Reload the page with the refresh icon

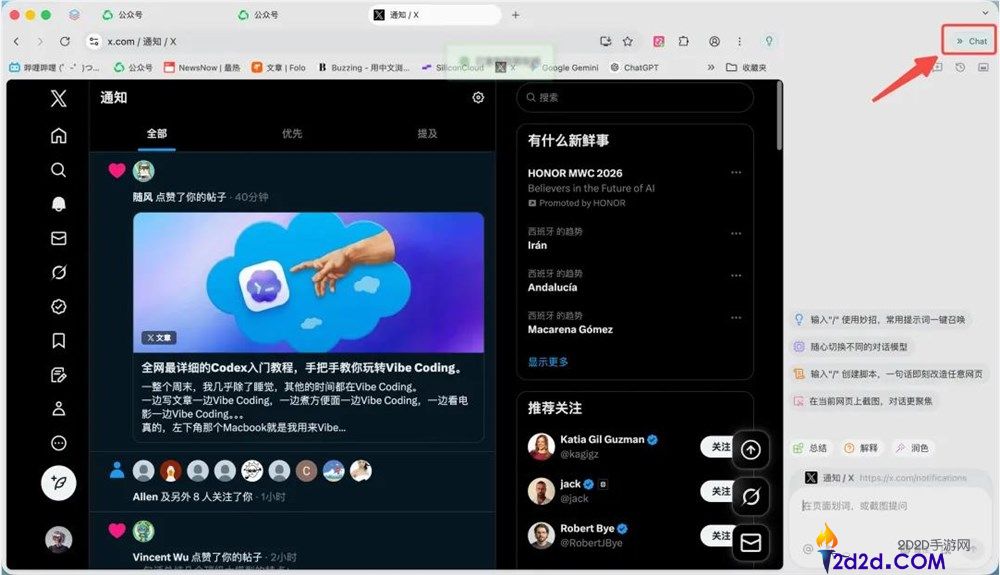click(64, 41)
